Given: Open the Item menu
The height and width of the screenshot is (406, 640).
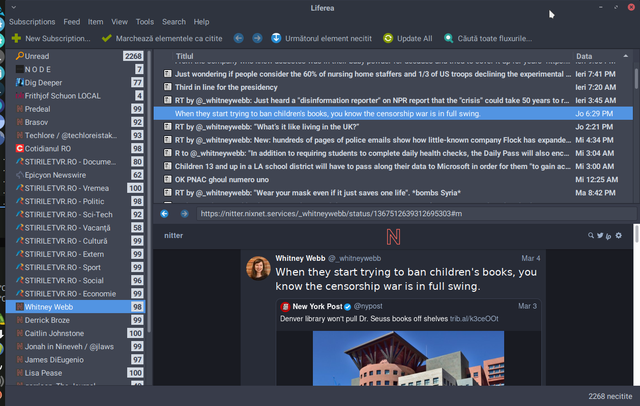Looking at the screenshot, I should 96,22.
